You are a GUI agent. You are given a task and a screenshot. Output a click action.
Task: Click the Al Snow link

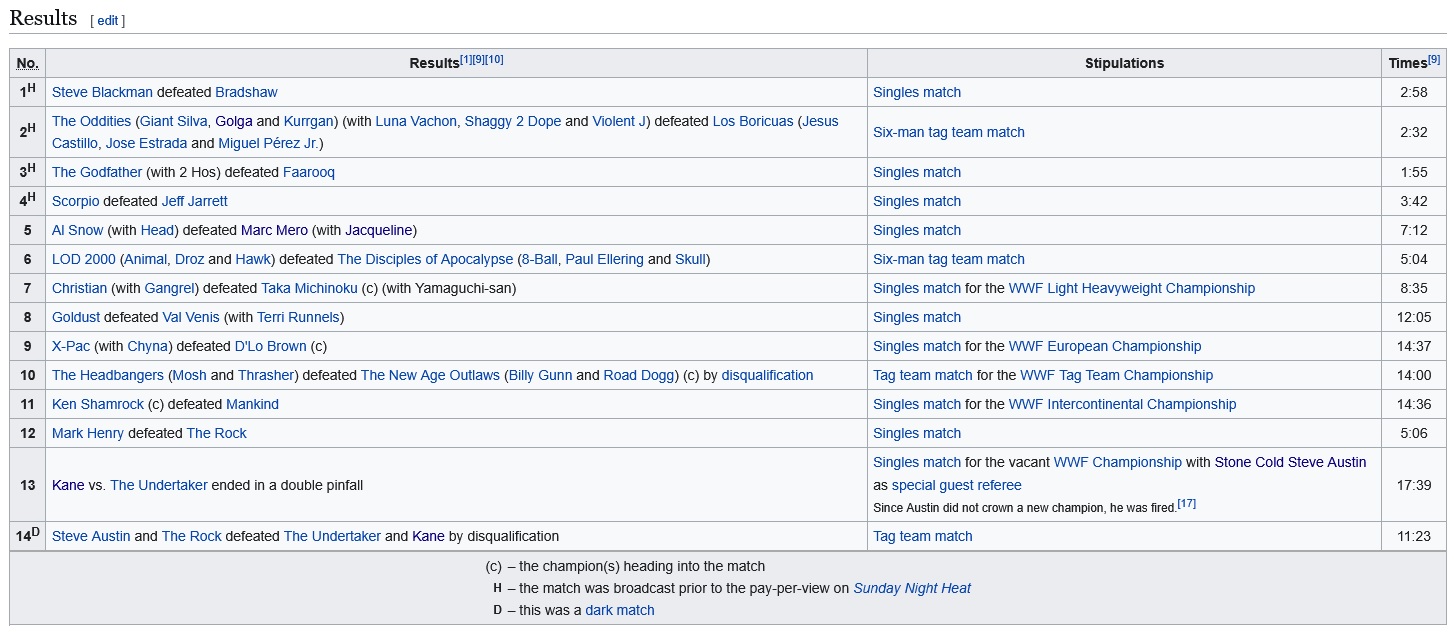tap(78, 230)
